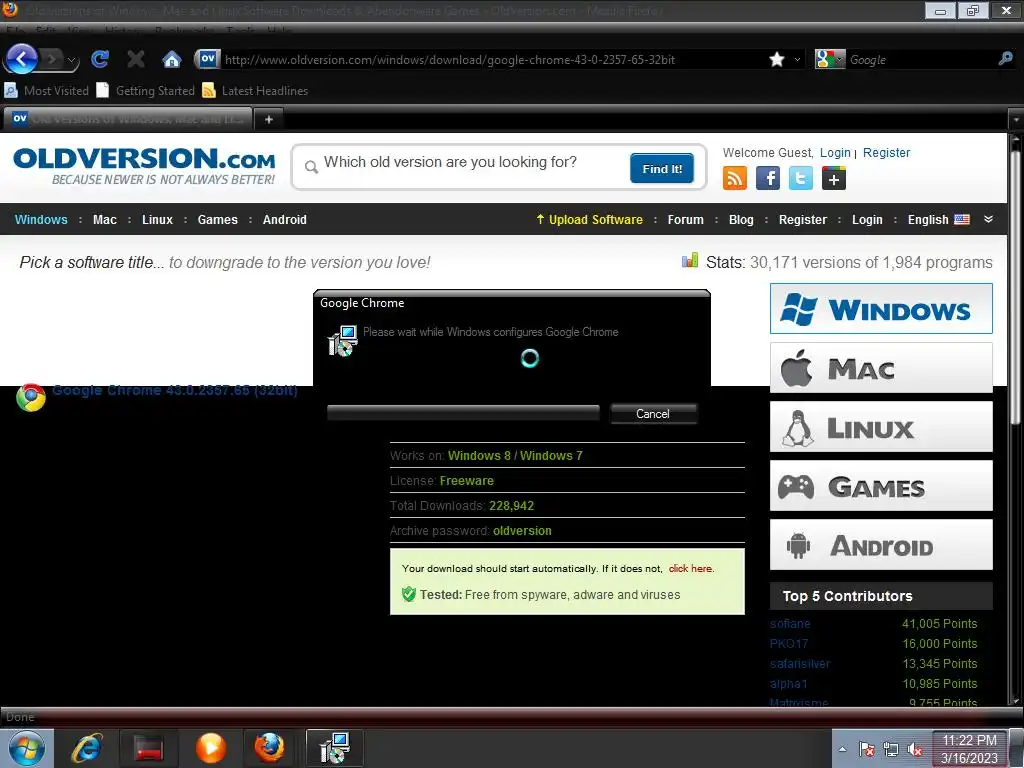
Task: Select Games in the navigation bar
Action: (x=217, y=219)
